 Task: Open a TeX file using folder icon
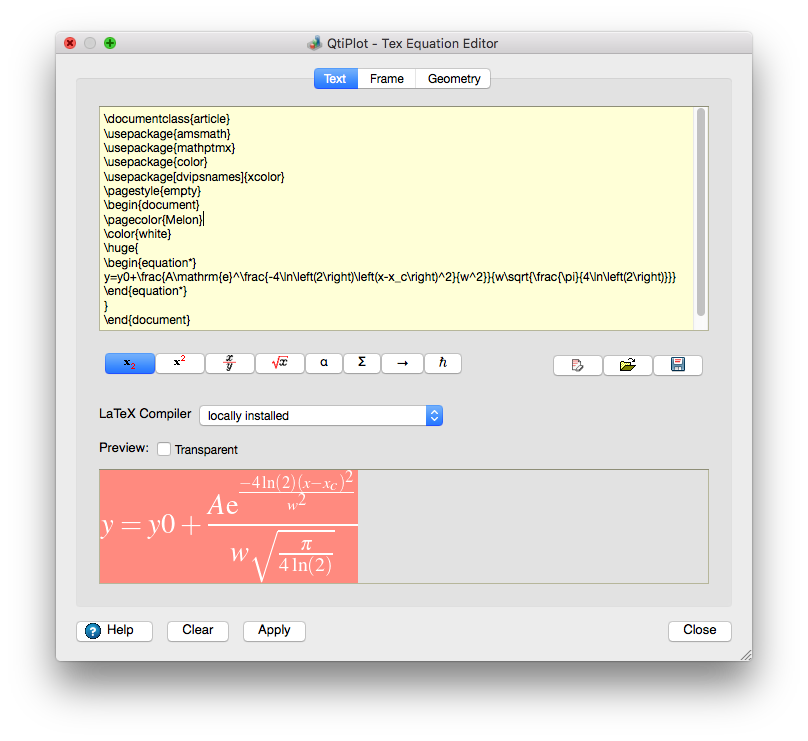click(628, 365)
